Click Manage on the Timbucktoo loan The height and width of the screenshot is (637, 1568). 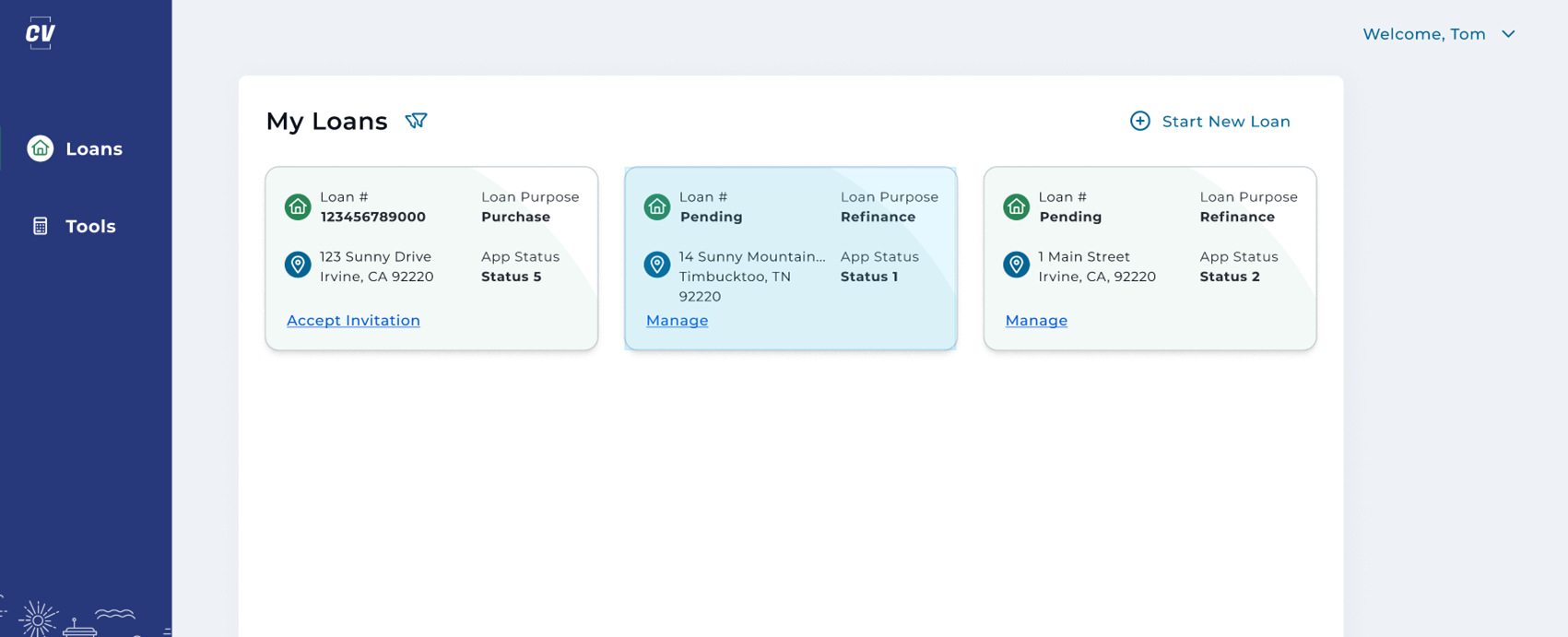677,321
